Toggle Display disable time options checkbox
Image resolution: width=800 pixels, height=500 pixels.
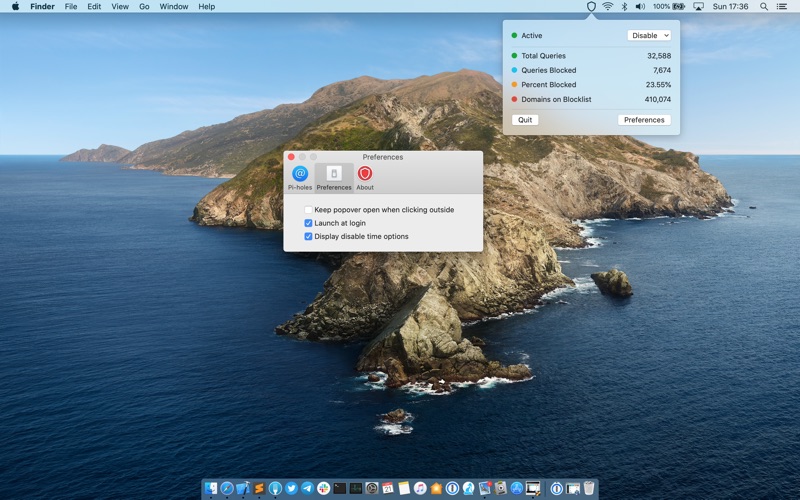click(308, 236)
